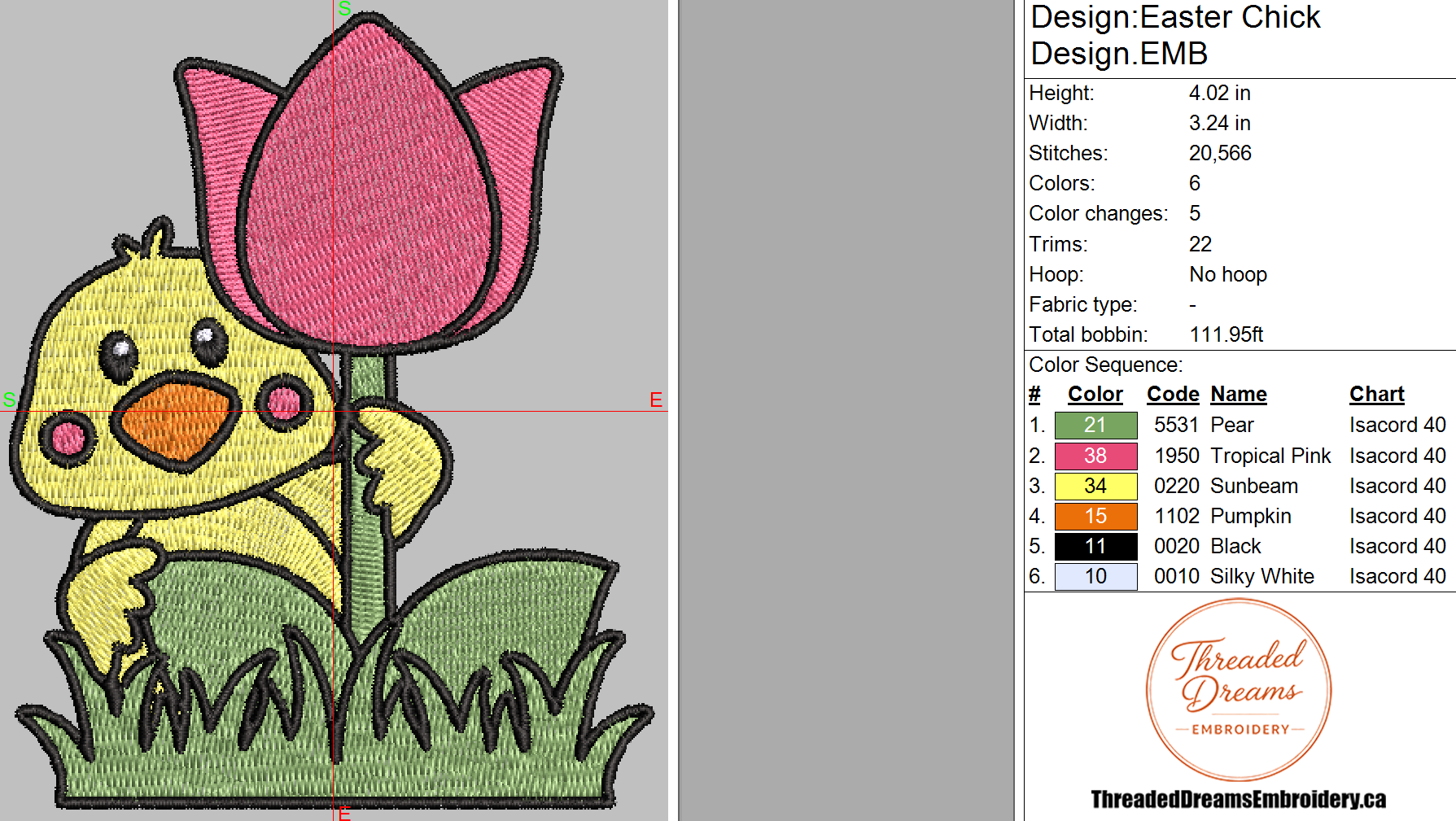Image resolution: width=1456 pixels, height=821 pixels.
Task: Click the Name column header
Action: point(1239,395)
